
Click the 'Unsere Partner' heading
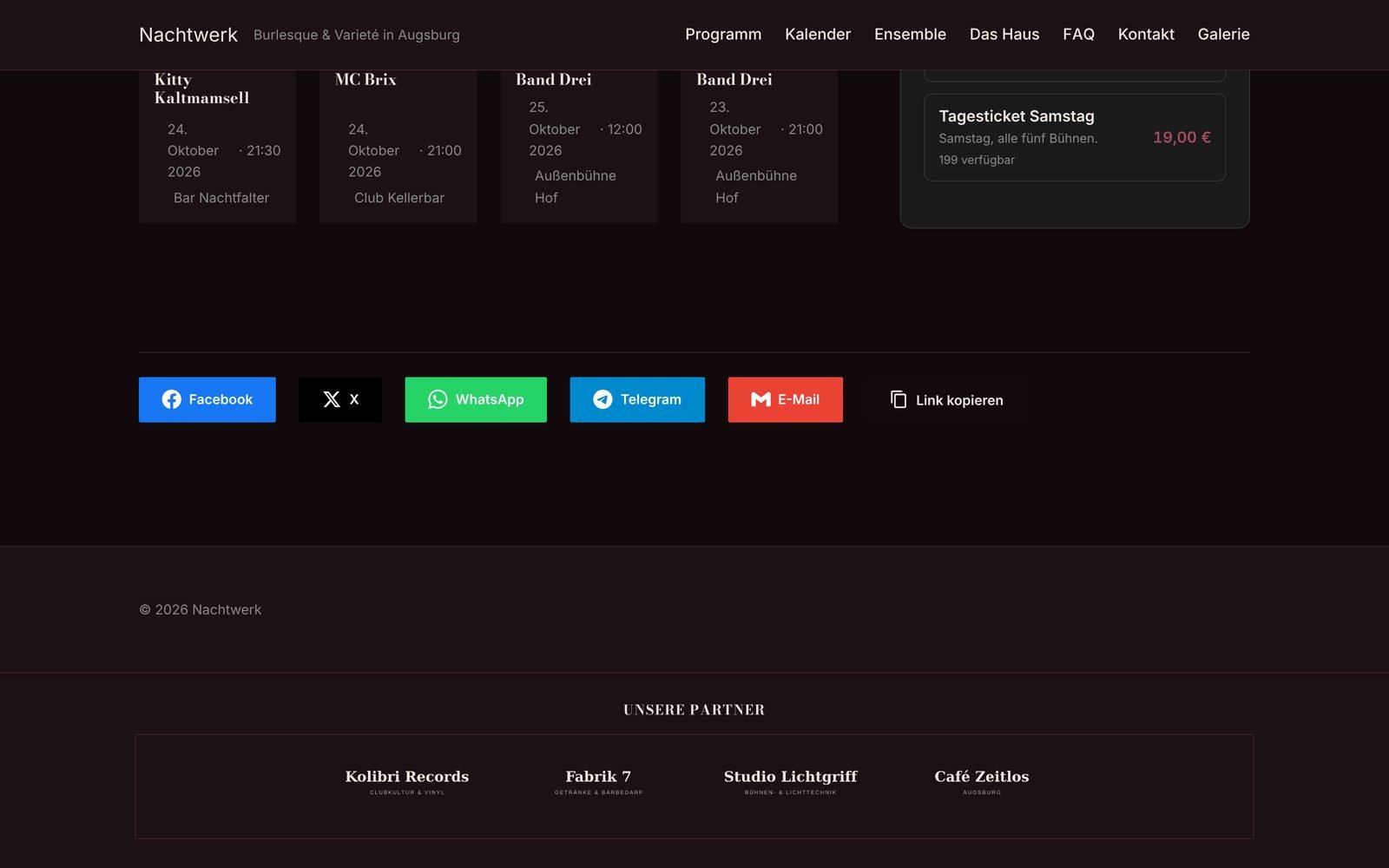coord(694,709)
